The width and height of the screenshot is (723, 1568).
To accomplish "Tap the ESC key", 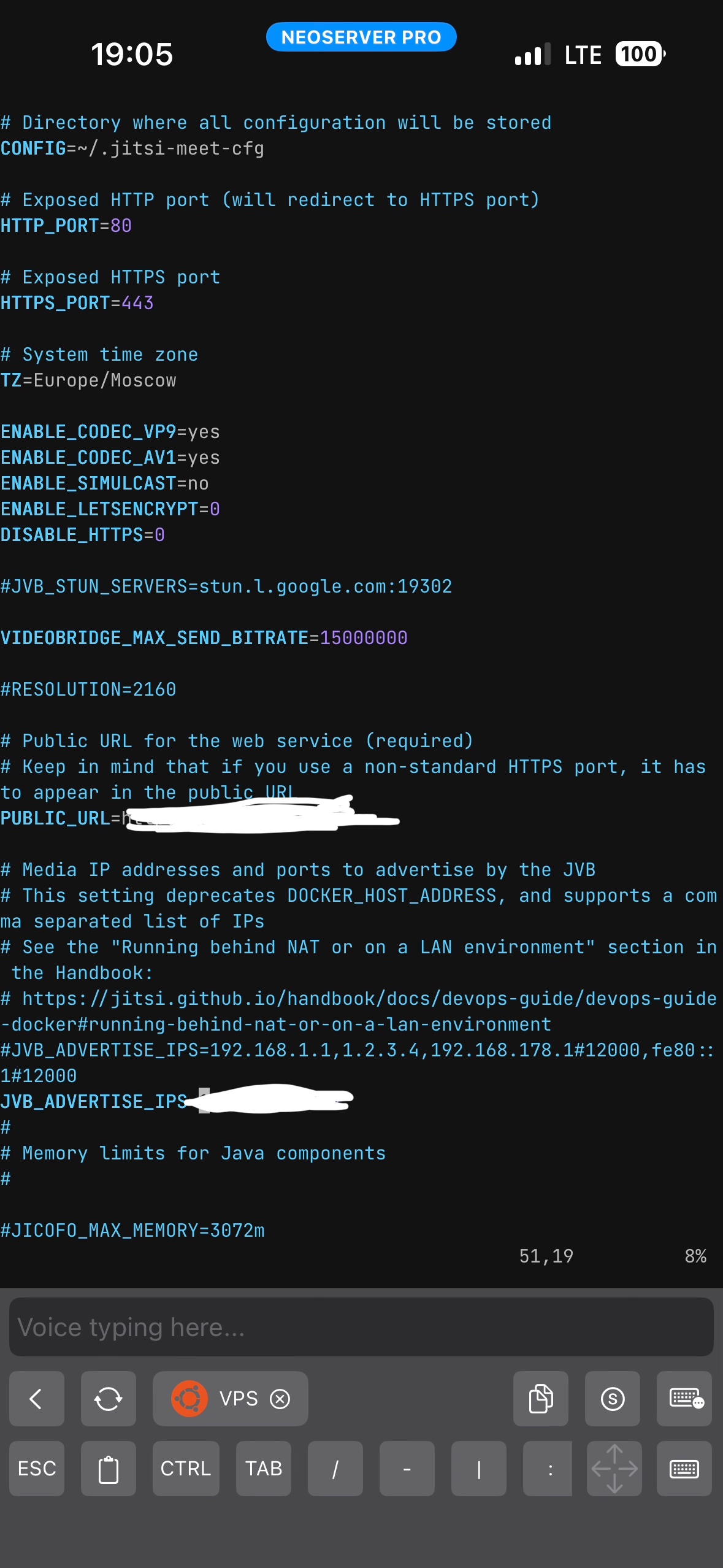I will [x=37, y=1469].
